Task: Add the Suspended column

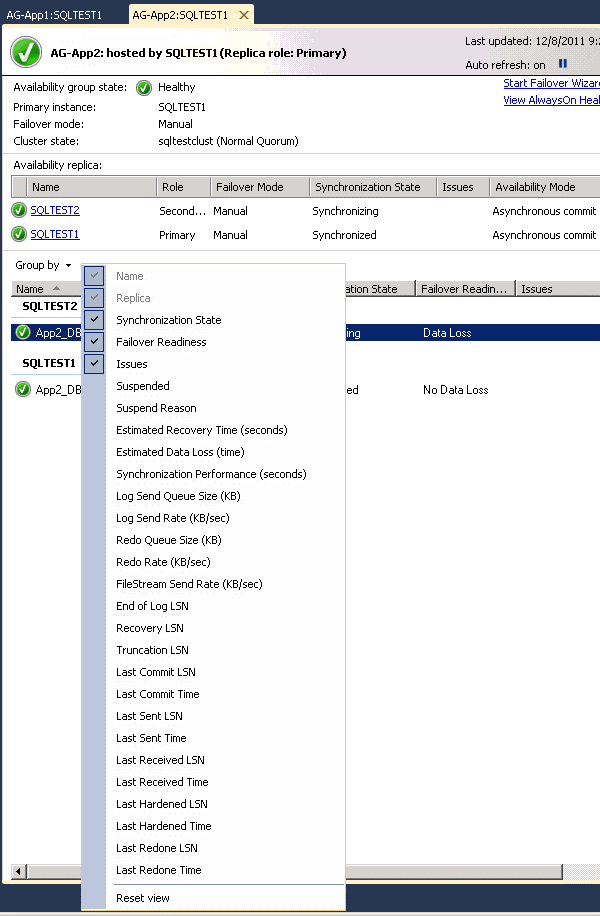Action: (x=143, y=386)
